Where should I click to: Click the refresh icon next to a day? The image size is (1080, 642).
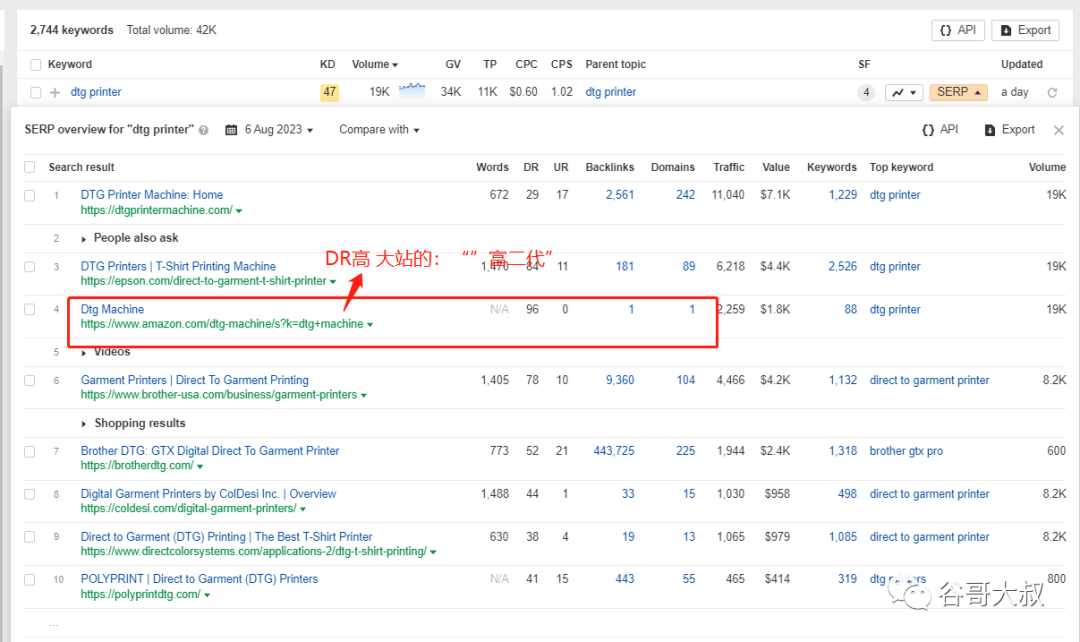point(1052,92)
